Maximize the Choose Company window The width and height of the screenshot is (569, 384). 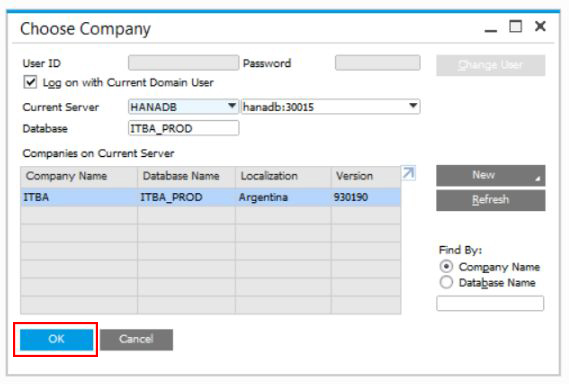pyautogui.click(x=515, y=26)
